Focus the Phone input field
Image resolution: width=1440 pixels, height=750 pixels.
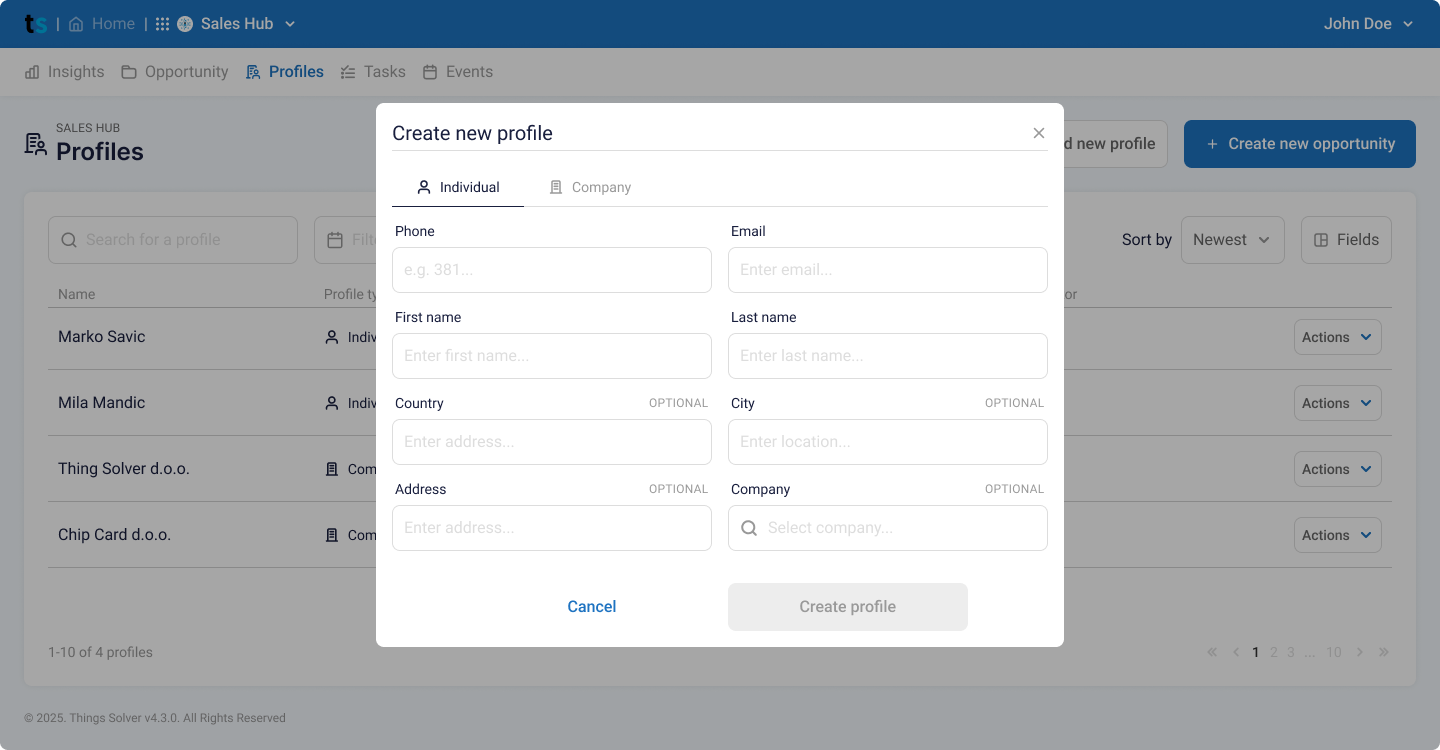click(552, 270)
